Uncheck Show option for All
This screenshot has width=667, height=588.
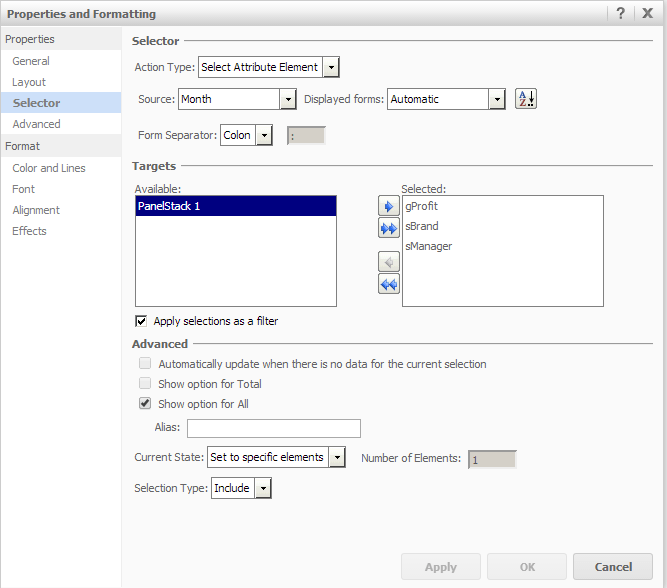146,404
